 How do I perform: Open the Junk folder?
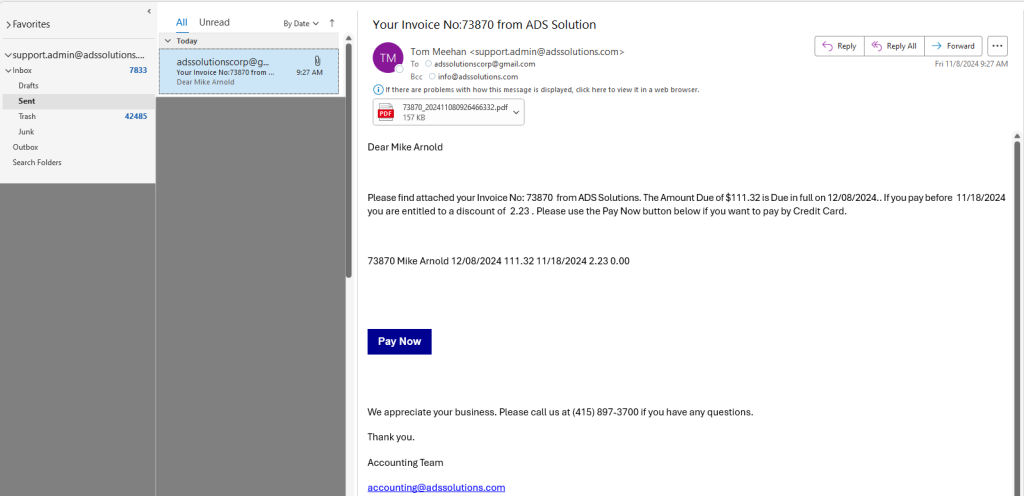click(26, 132)
